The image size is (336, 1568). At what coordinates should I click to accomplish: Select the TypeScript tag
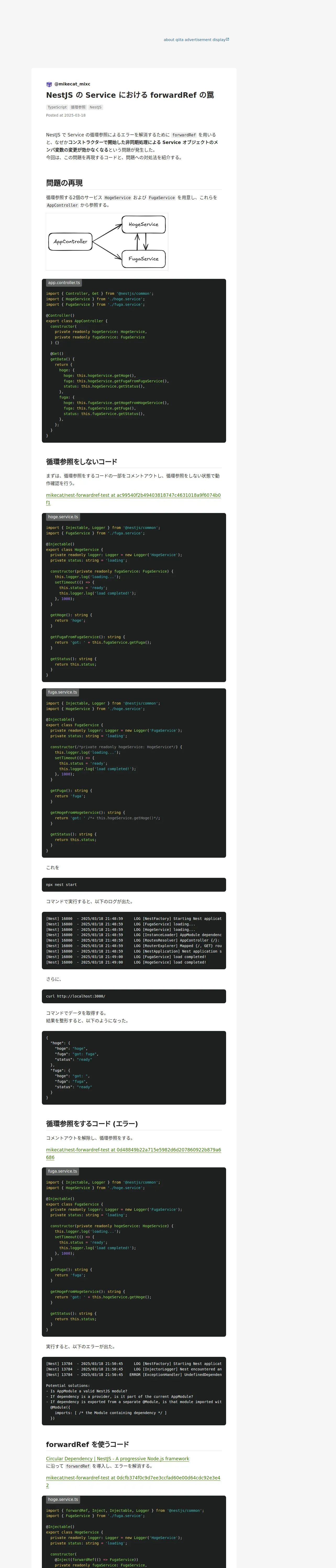[x=57, y=107]
